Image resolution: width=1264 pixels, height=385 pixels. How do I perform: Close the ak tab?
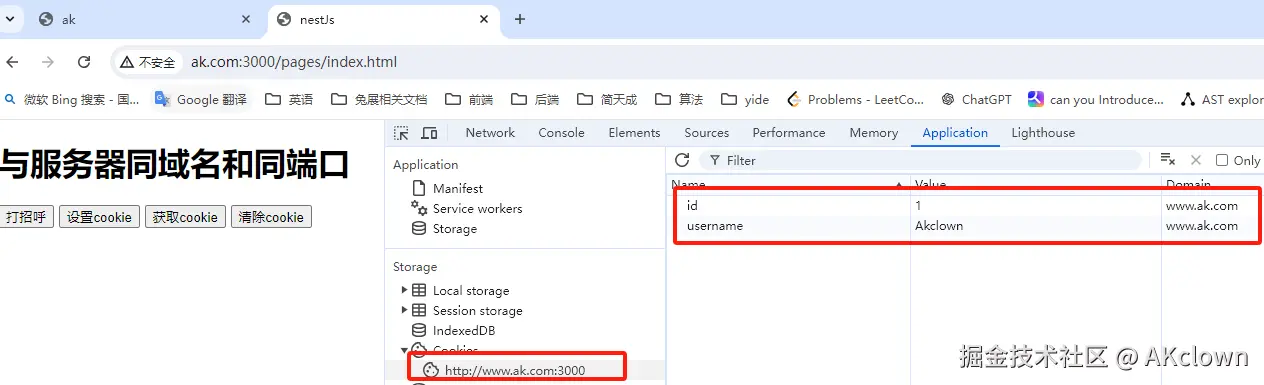point(247,19)
